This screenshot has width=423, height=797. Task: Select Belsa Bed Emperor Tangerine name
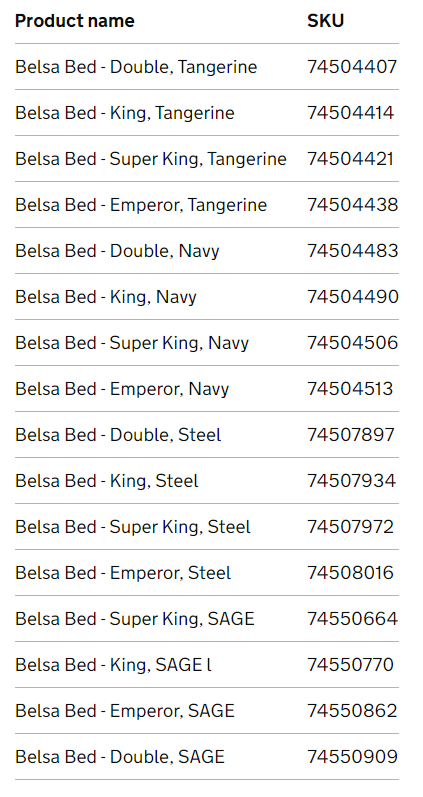pyautogui.click(x=141, y=205)
